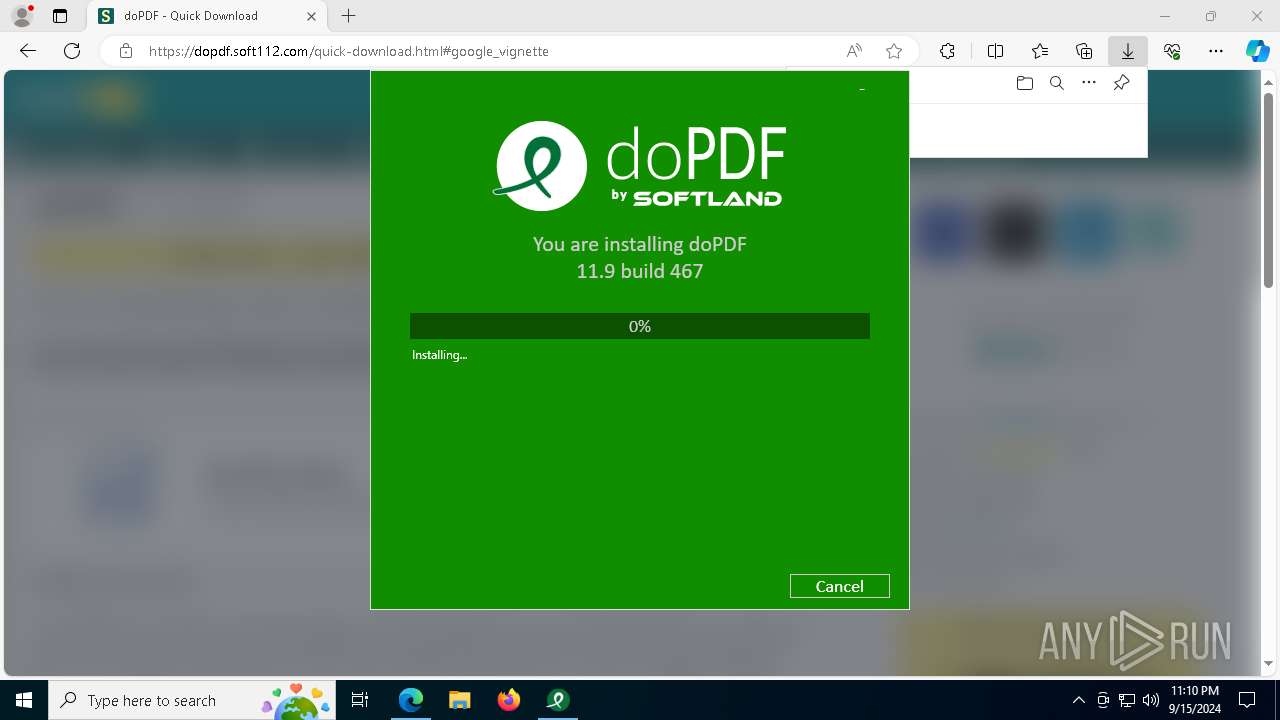1280x720 pixels.
Task: Switch to doPDF installer taskbar icon
Action: pos(557,700)
